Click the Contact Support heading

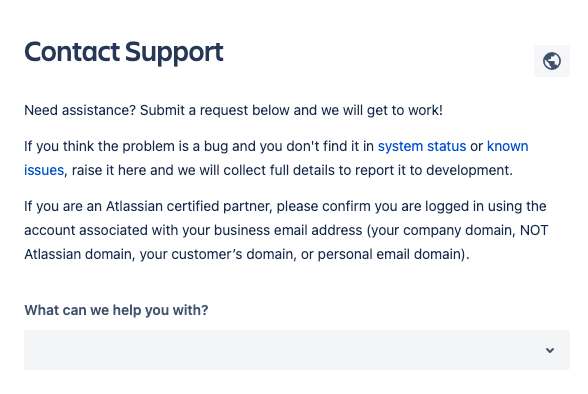pos(124,52)
